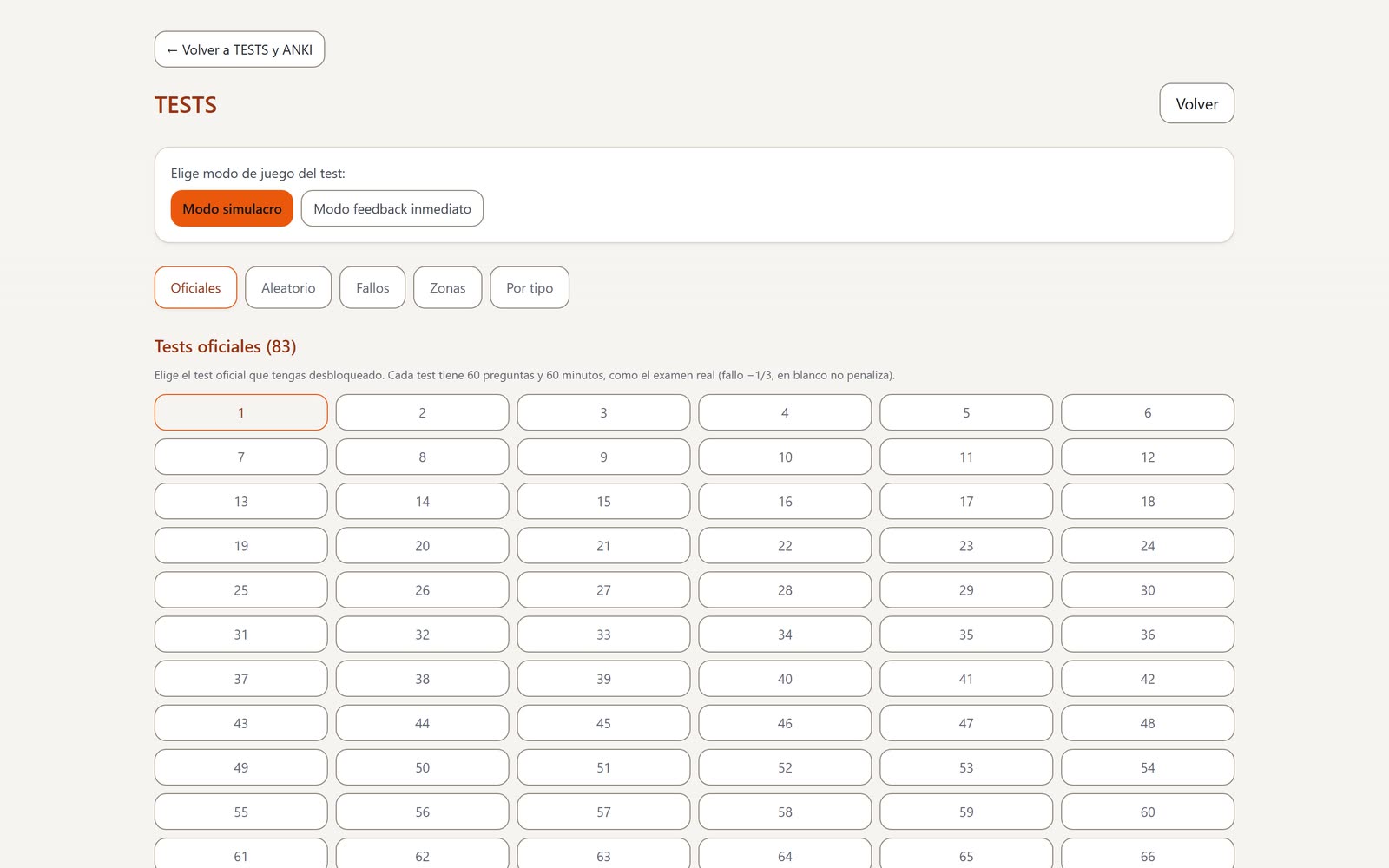The width and height of the screenshot is (1389, 868).
Task: Open official test 45
Action: (x=604, y=722)
